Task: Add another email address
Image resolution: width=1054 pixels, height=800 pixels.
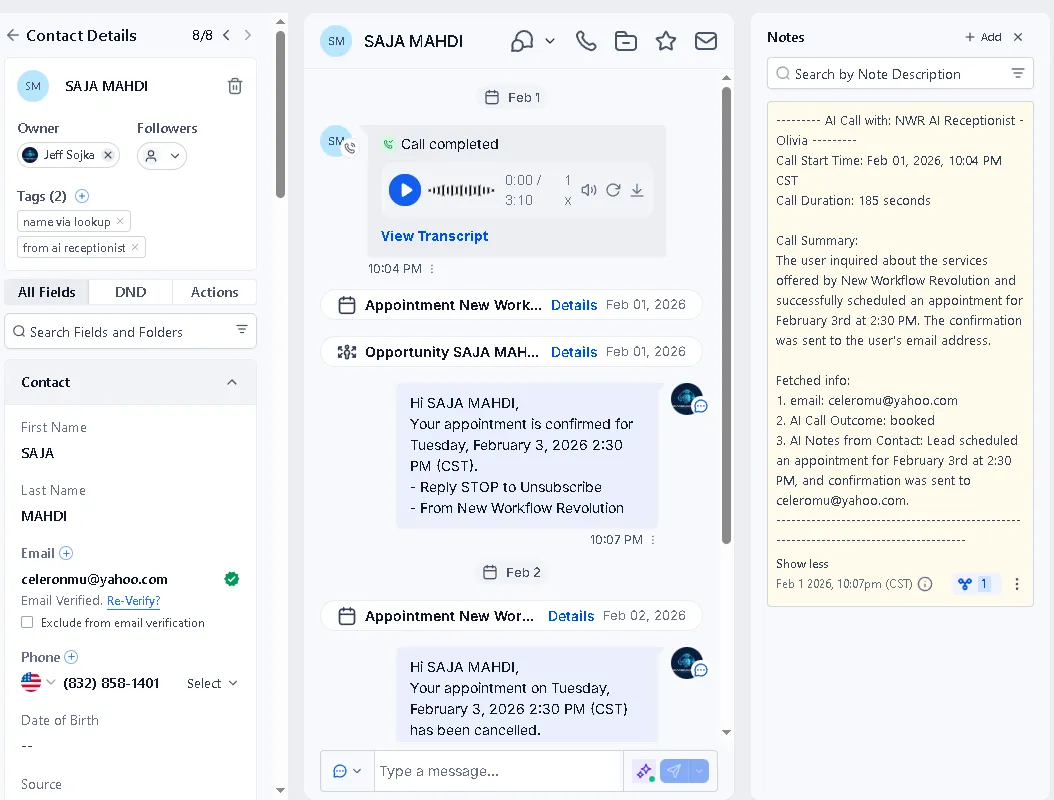Action: coord(66,553)
